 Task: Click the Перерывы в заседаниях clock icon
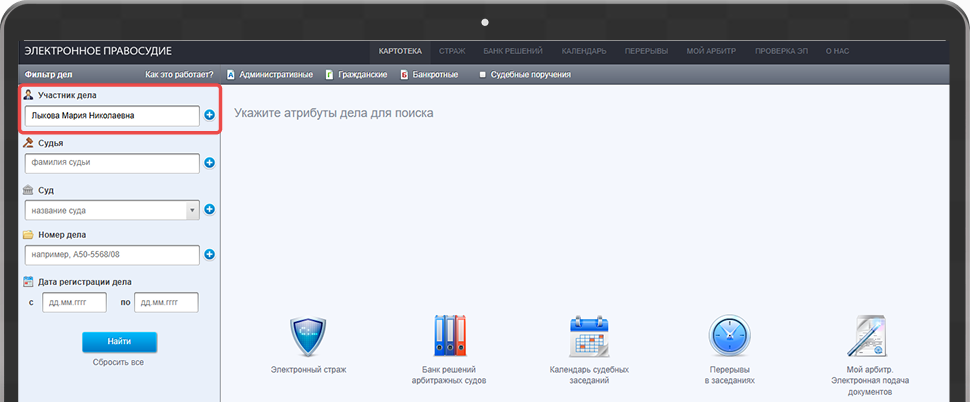[729, 337]
